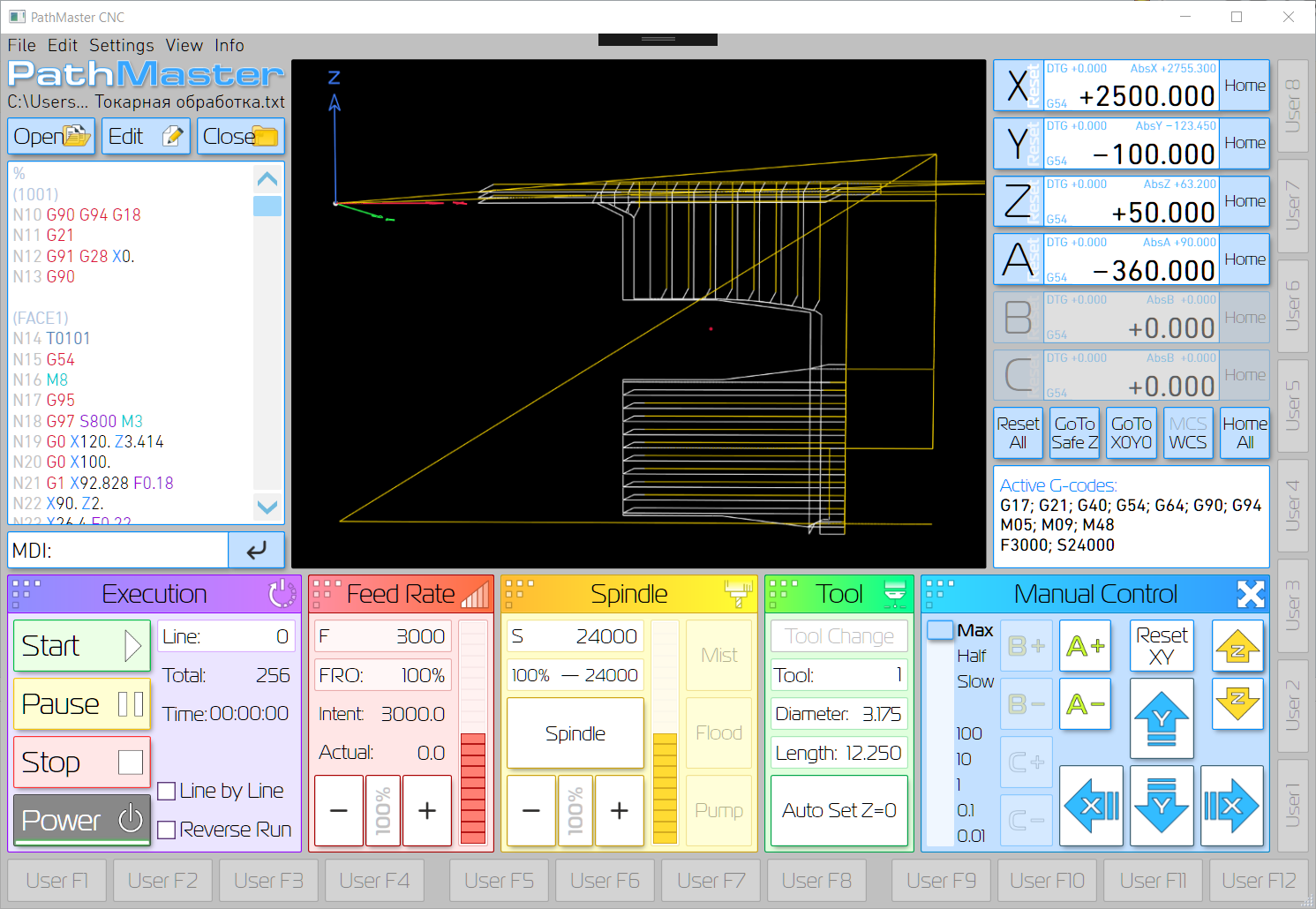Screen dimensions: 1316x909
Task: Jog X axis right arrow
Action: click(1231, 805)
